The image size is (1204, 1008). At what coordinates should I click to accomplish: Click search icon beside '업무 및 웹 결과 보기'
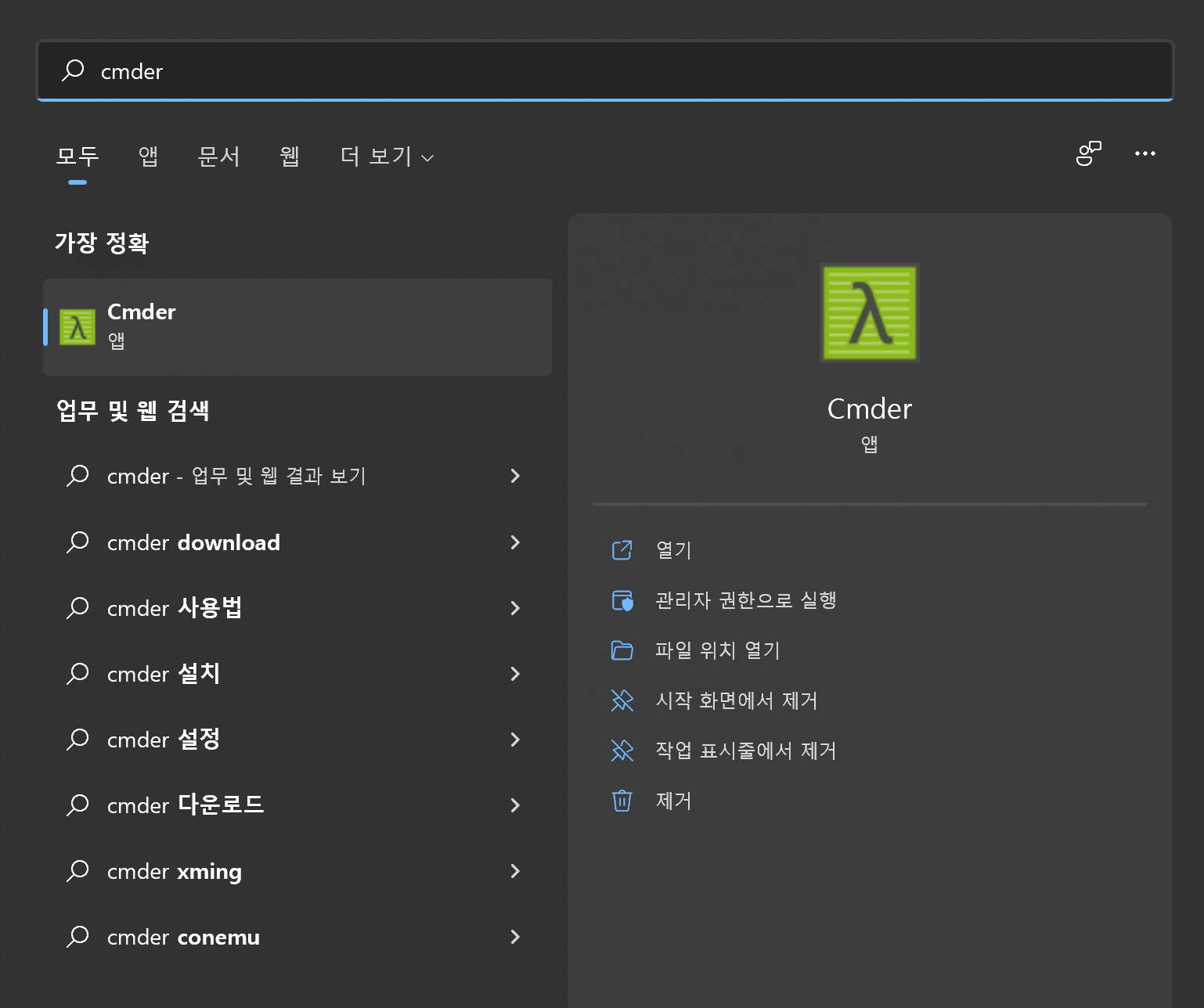[78, 476]
